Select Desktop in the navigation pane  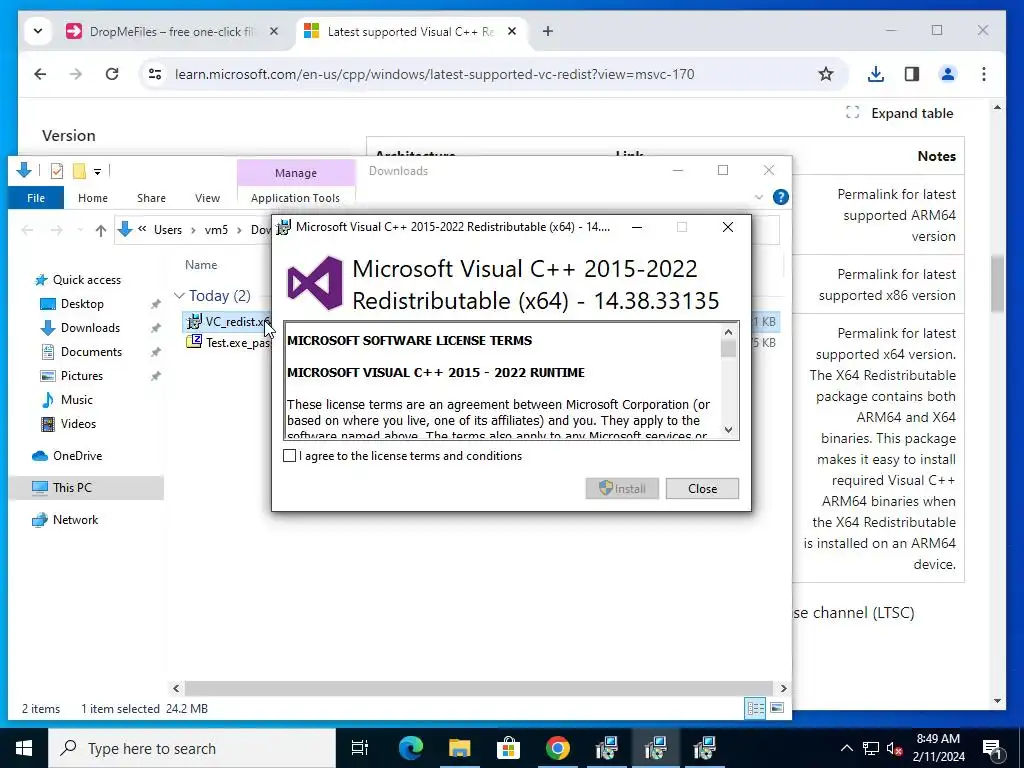point(82,304)
